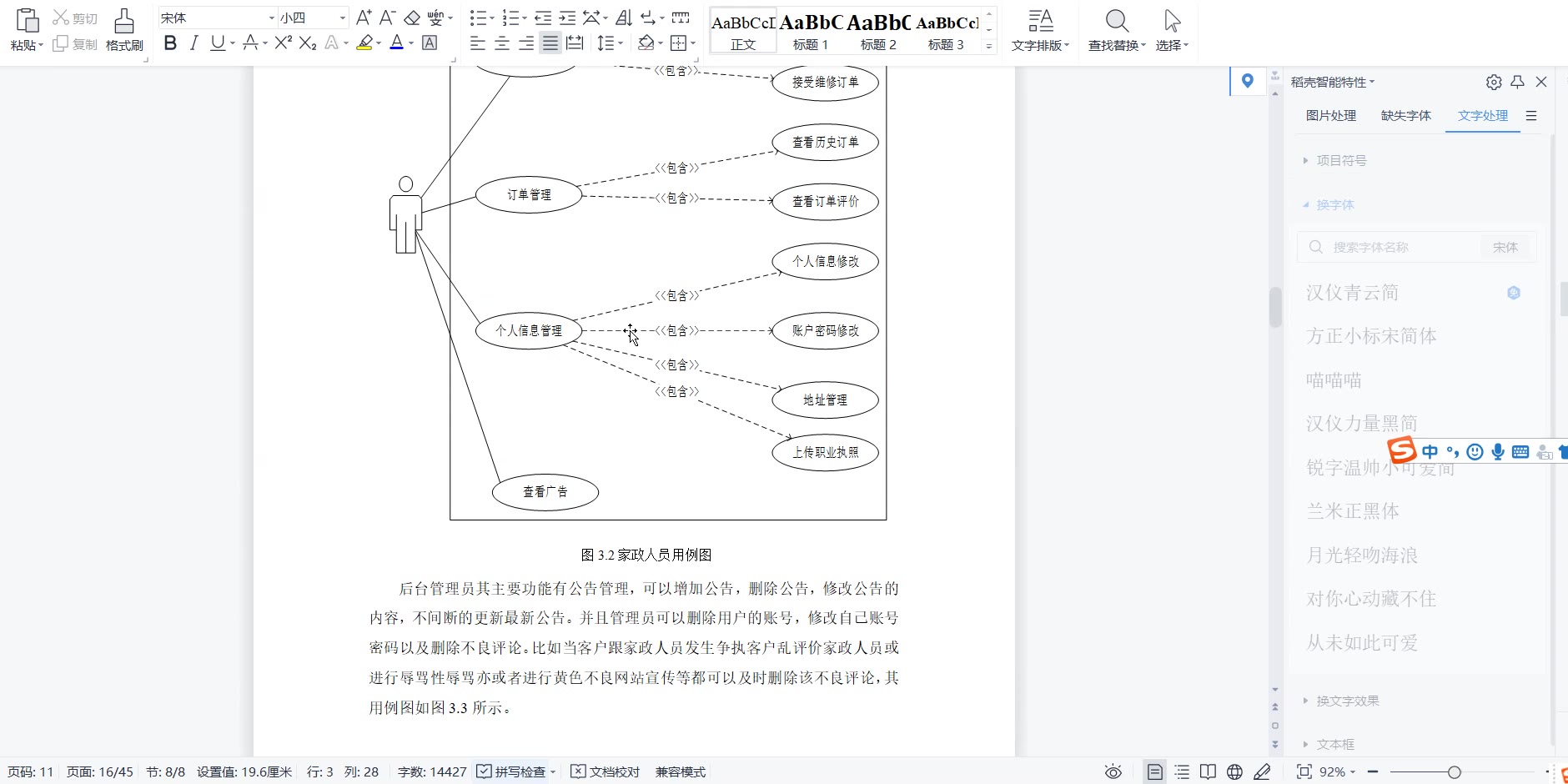The height and width of the screenshot is (784, 1568).
Task: Increase font size with the A+ icon
Action: pyautogui.click(x=364, y=18)
